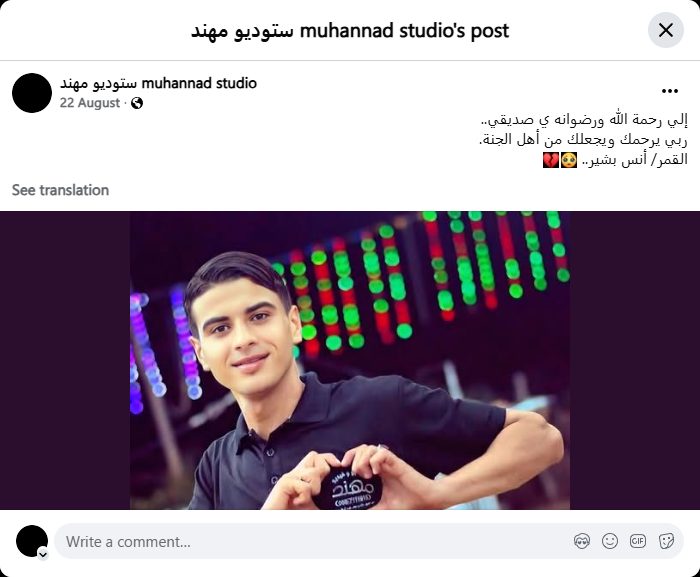700x577 pixels.
Task: Open the GIF picker in comment box
Action: (x=638, y=541)
